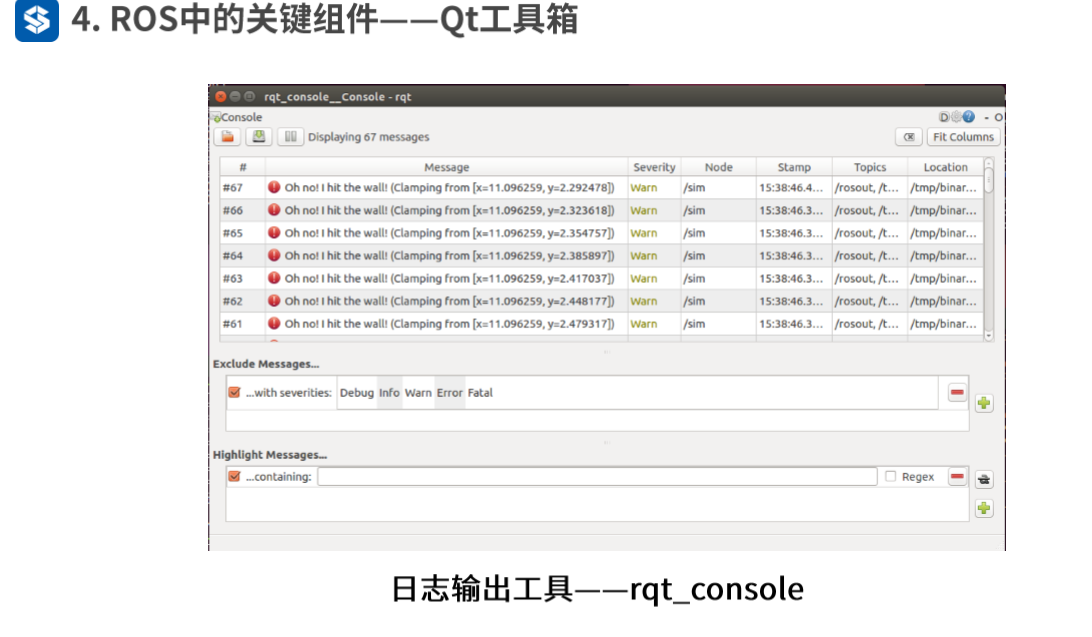Click the pause messages icon

coord(290,136)
